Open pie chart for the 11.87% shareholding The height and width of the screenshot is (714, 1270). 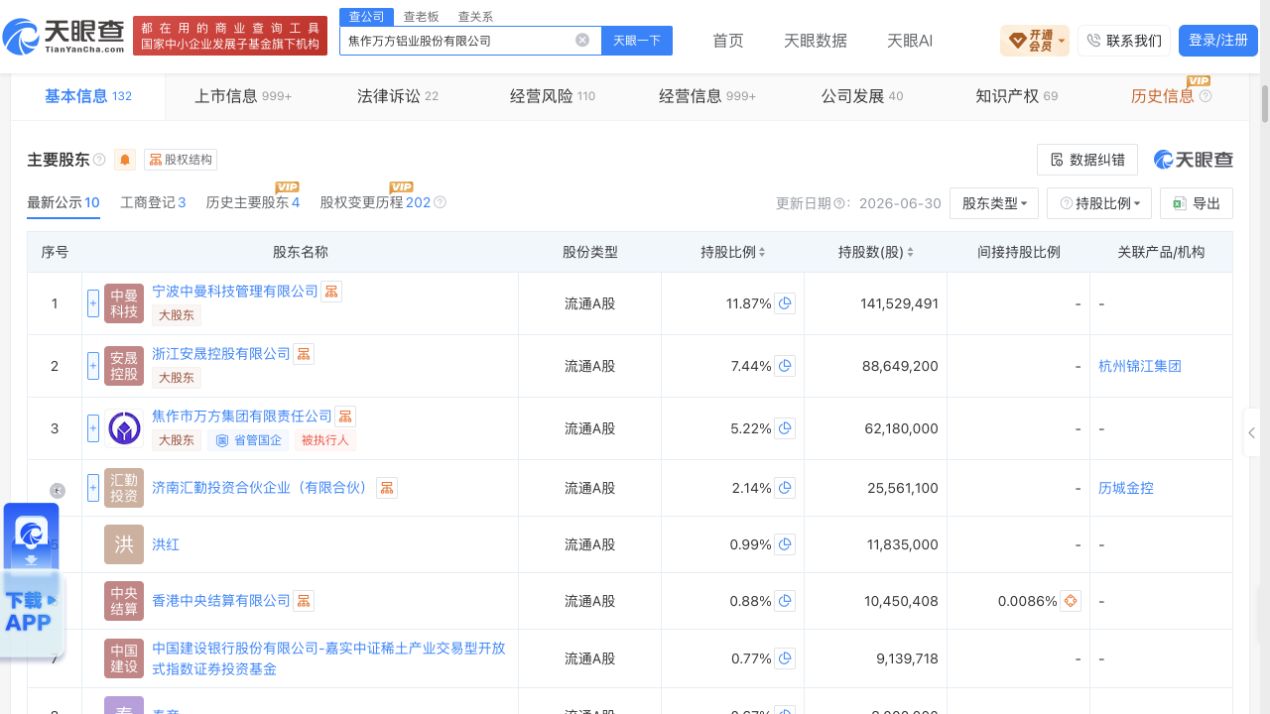(x=785, y=303)
